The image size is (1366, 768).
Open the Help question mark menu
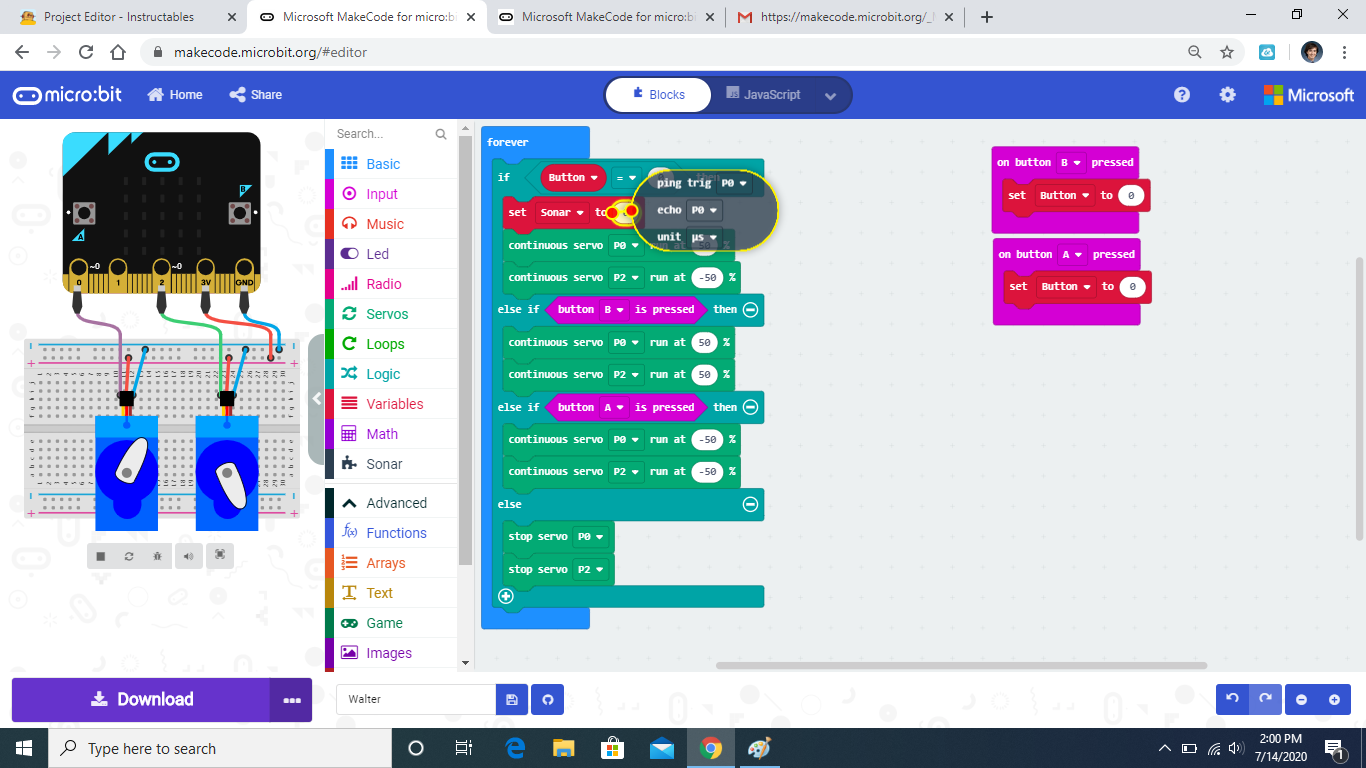coord(1182,95)
